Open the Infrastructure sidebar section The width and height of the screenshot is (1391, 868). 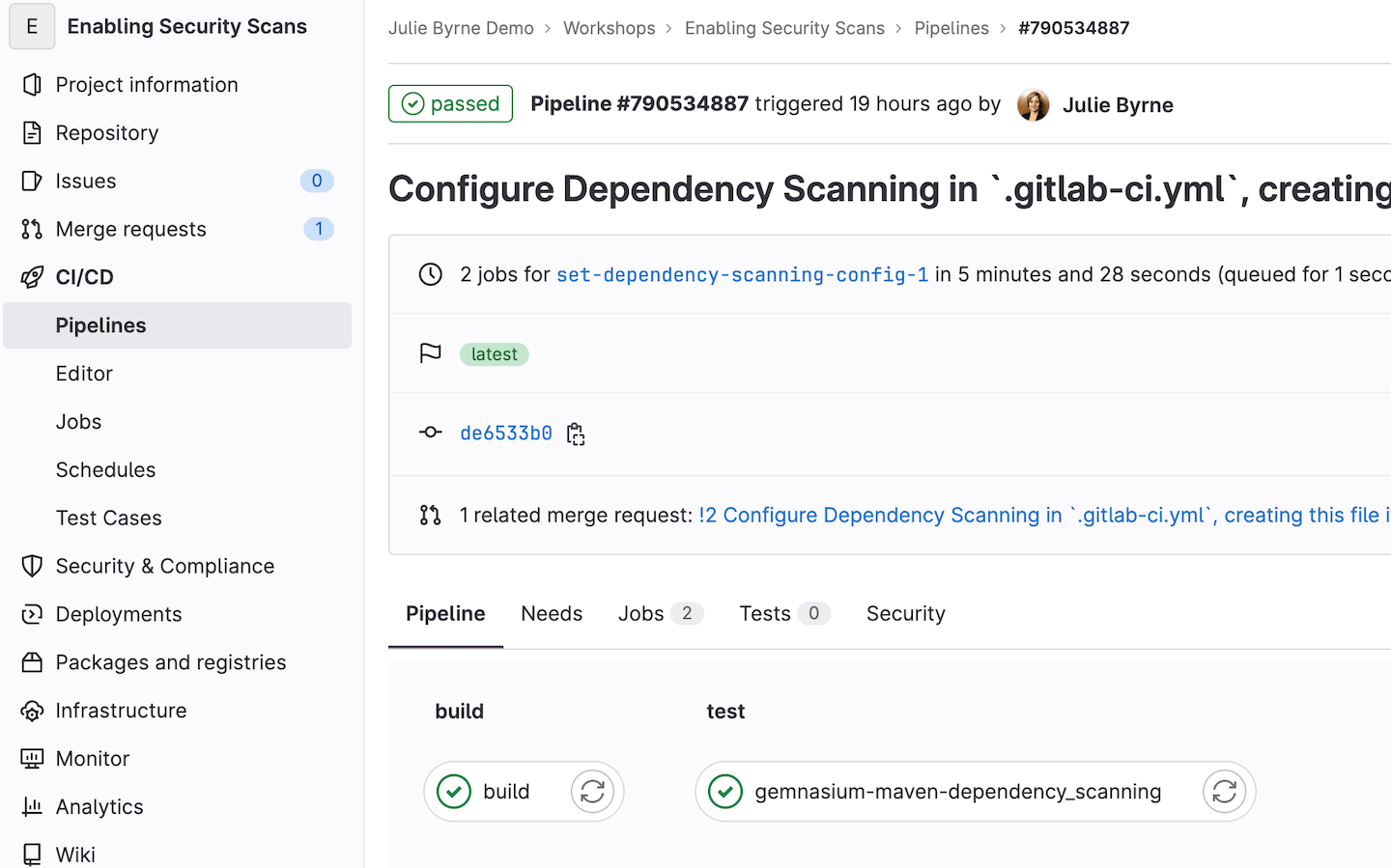click(x=121, y=711)
